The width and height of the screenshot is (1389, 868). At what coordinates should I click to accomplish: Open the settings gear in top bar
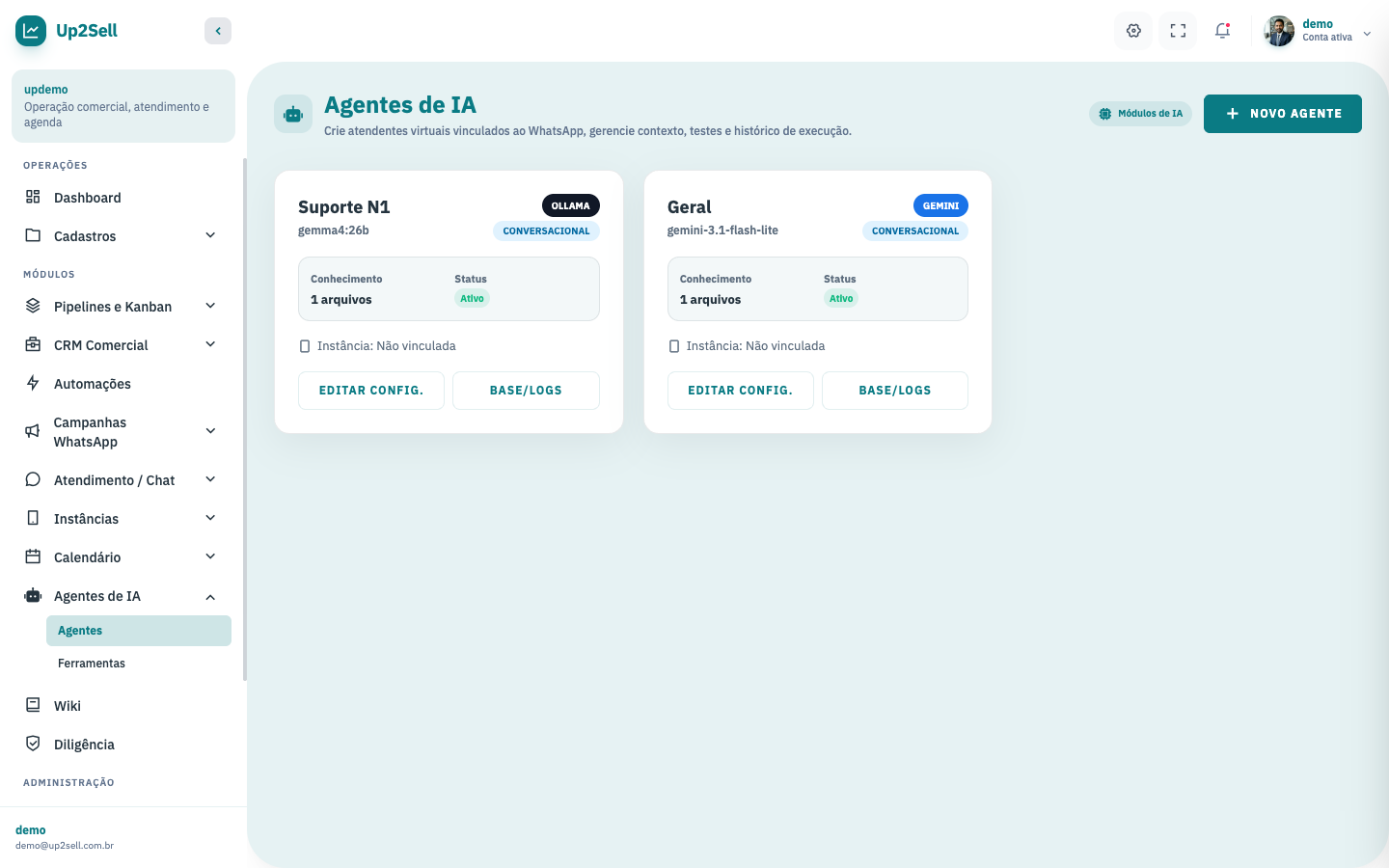click(x=1133, y=31)
